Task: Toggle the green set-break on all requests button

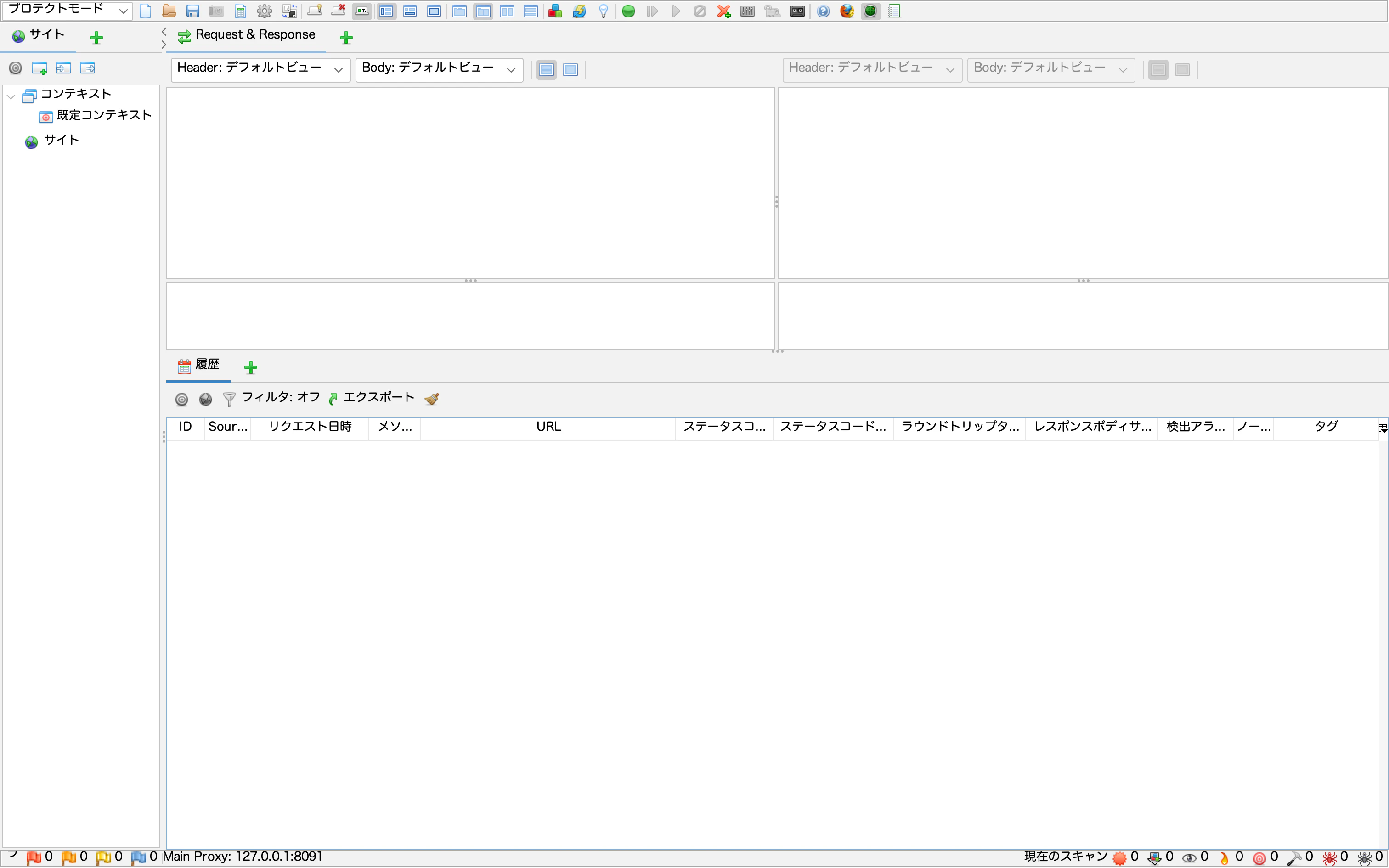Action: pos(628,11)
